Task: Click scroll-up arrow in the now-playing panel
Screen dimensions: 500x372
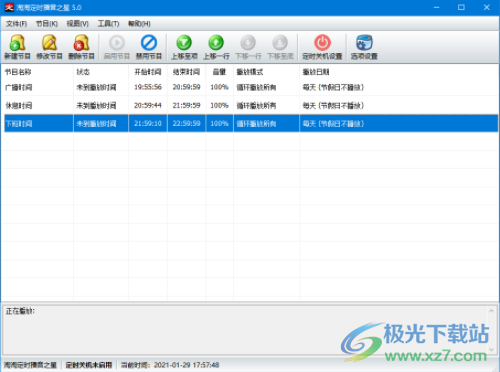Action: click(491, 311)
